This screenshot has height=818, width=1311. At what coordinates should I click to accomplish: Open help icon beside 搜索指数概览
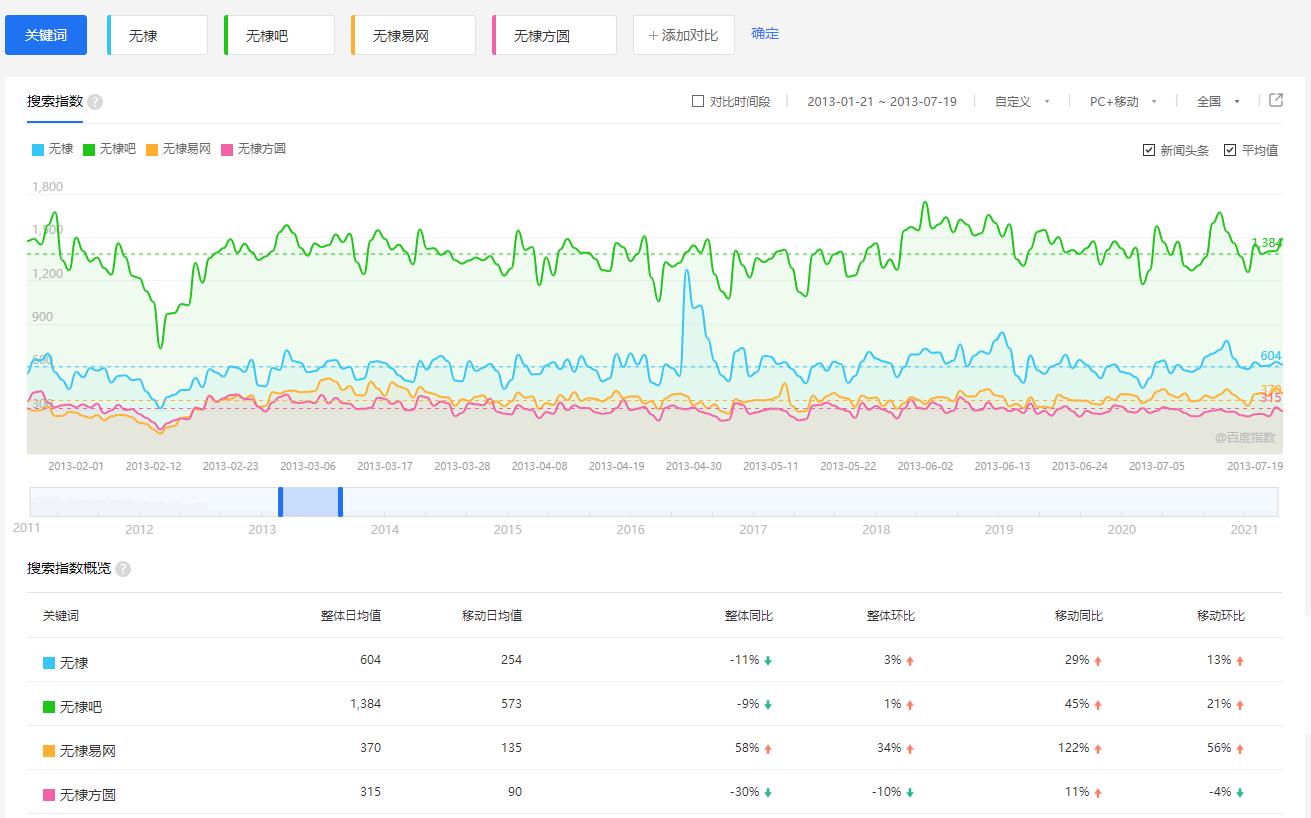point(123,569)
